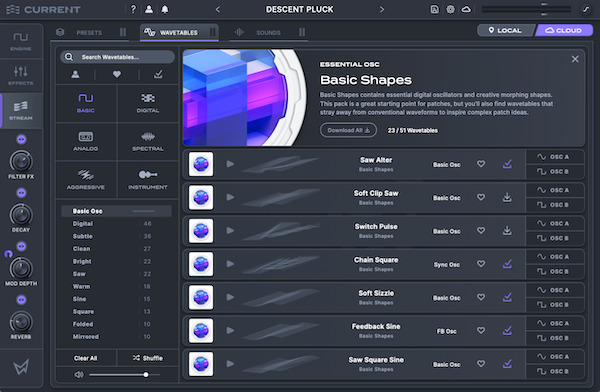Open the Engine section in sidebar

pyautogui.click(x=21, y=41)
